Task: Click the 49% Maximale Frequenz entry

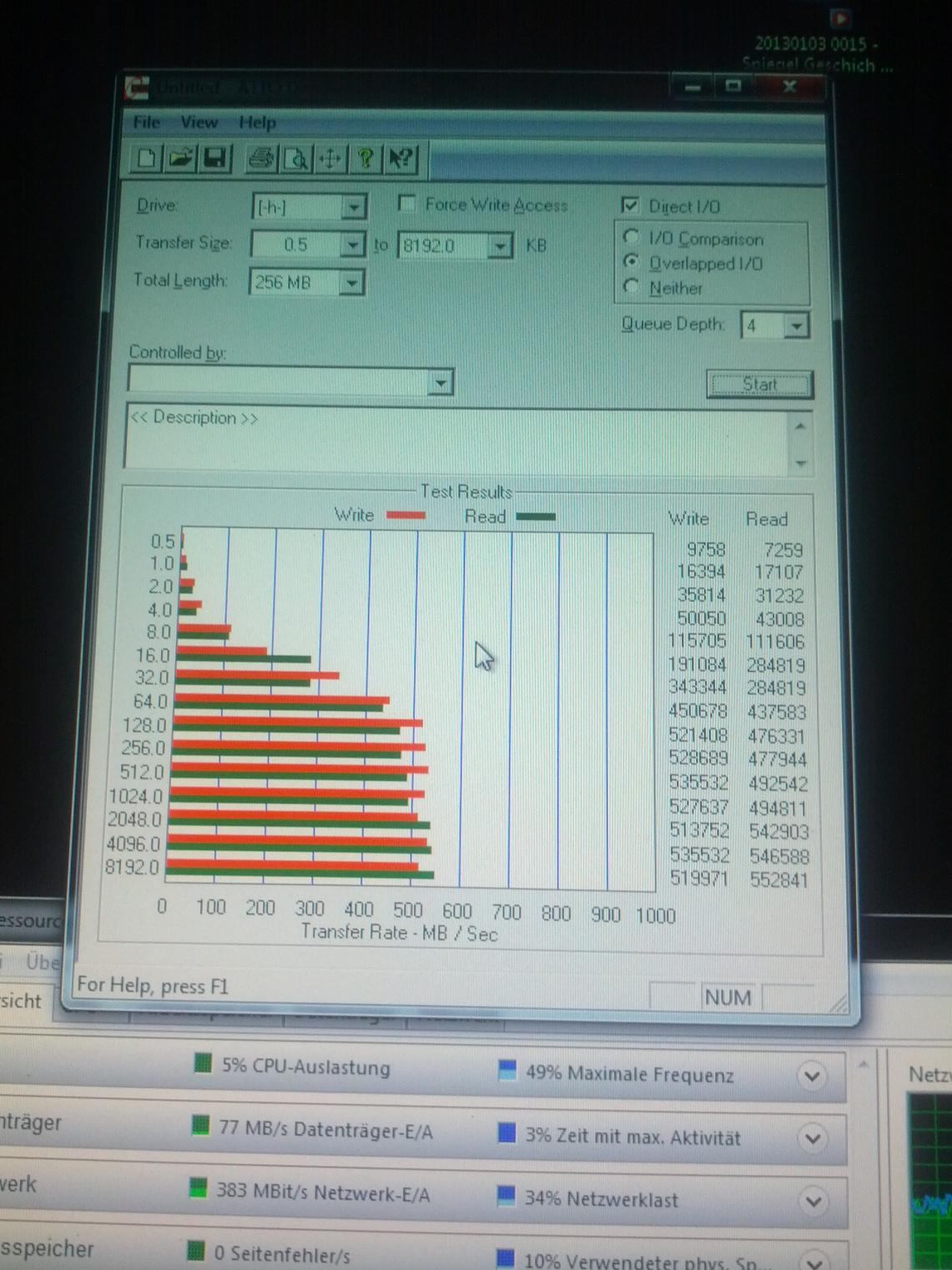Action: pyautogui.click(x=630, y=1074)
